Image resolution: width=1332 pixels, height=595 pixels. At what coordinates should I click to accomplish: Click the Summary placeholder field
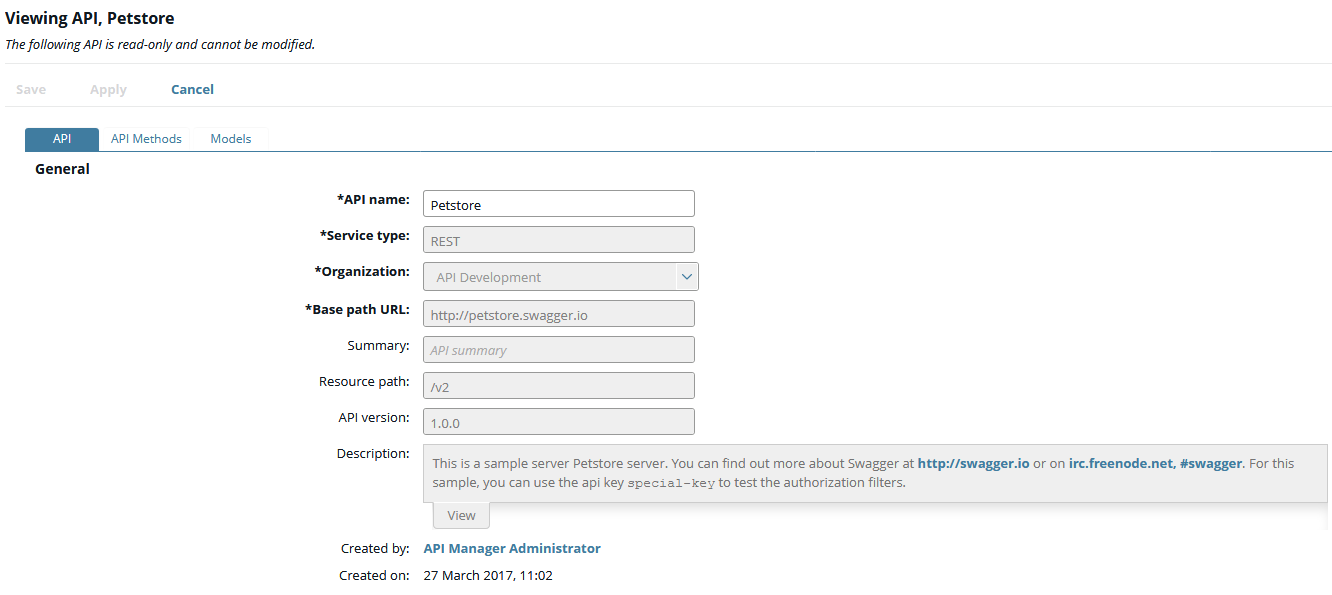point(558,349)
